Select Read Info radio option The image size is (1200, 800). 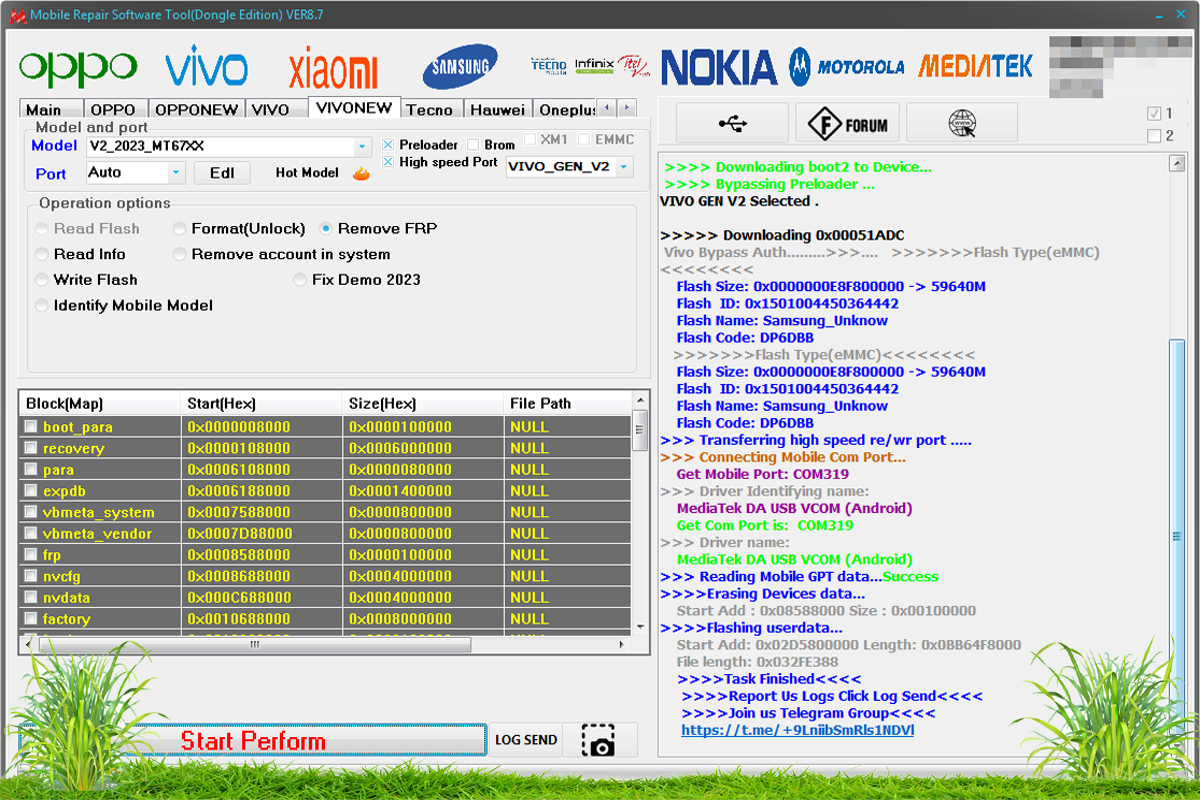pos(42,254)
